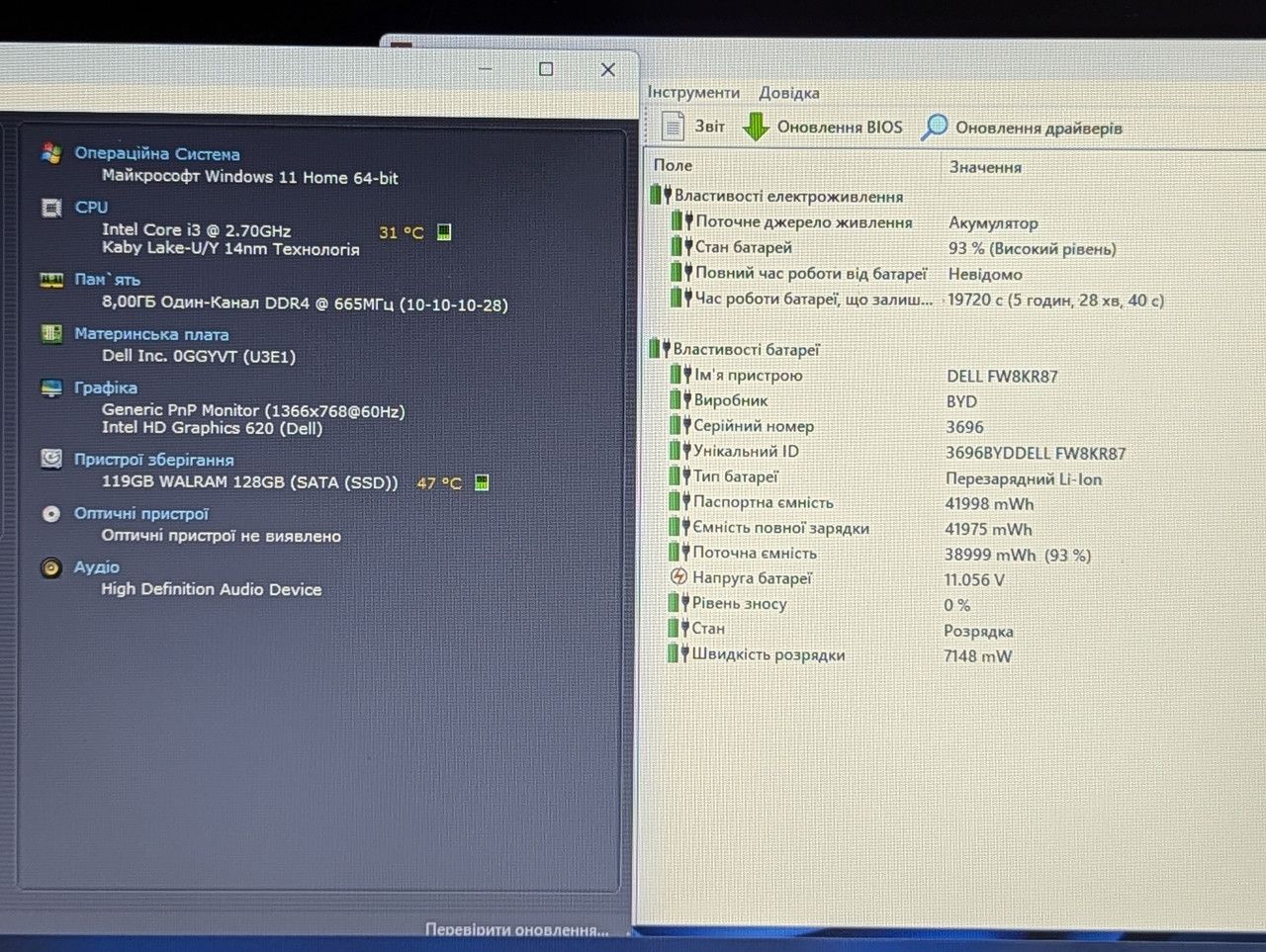
Task: Click the Graphics monitor icon in Speccy
Action: pos(51,388)
